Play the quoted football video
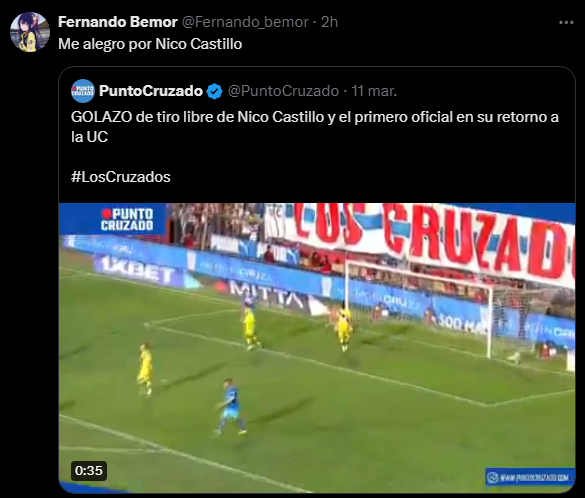585x498 pixels. [x=317, y=348]
